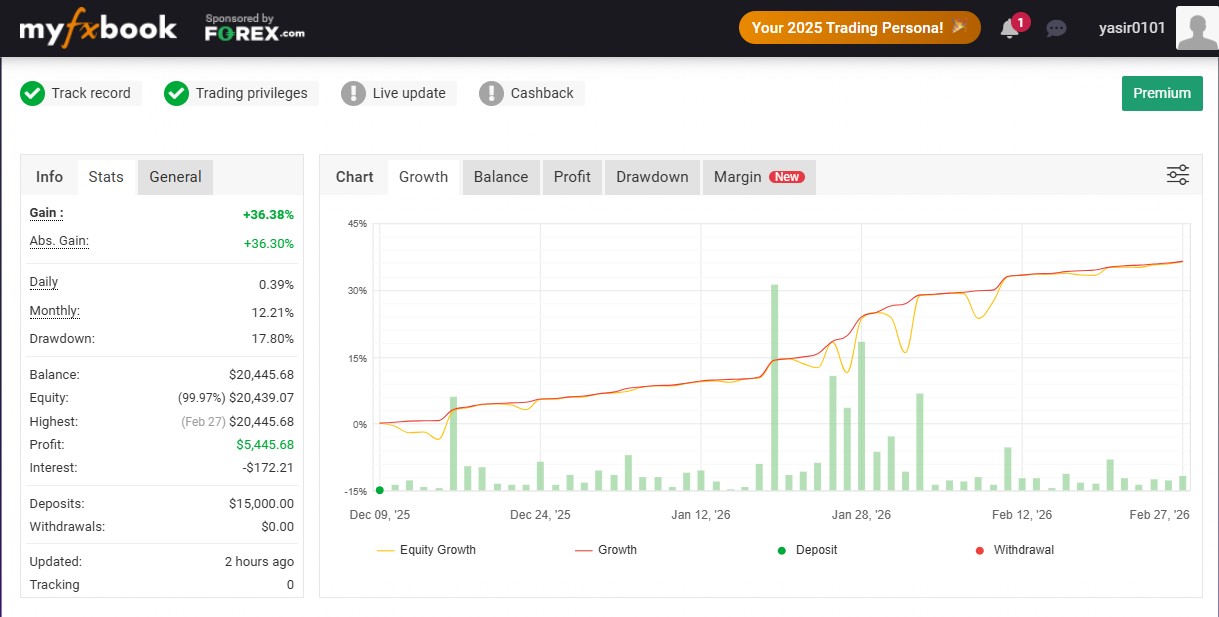
Task: Click the green Track record checkmark icon
Action: [x=33, y=94]
